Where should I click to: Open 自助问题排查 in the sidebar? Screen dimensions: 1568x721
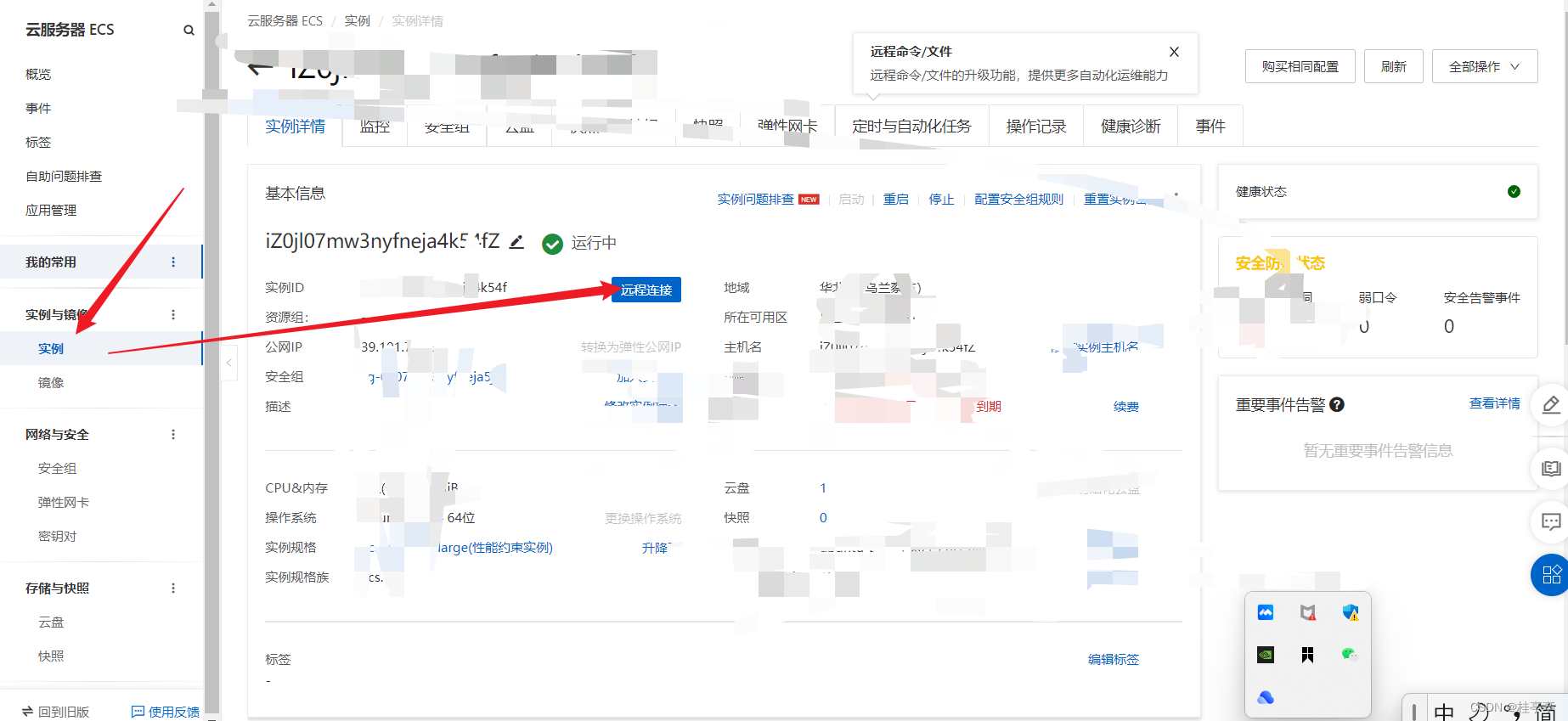click(x=64, y=177)
